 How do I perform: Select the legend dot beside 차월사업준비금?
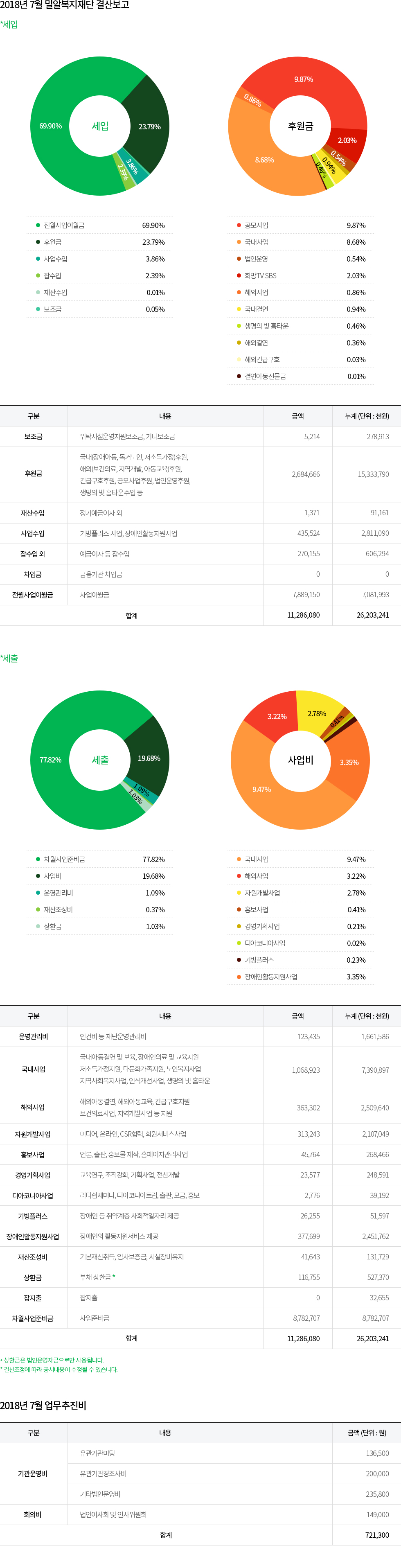click(38, 860)
